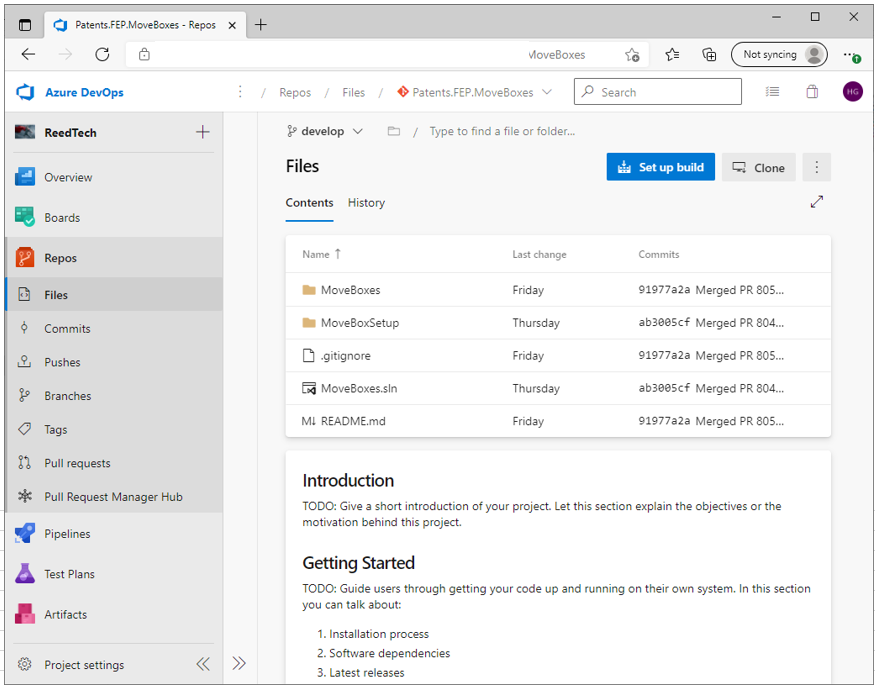875x689 pixels.
Task: Click the plus icon next to ReedTech
Action: (x=202, y=132)
